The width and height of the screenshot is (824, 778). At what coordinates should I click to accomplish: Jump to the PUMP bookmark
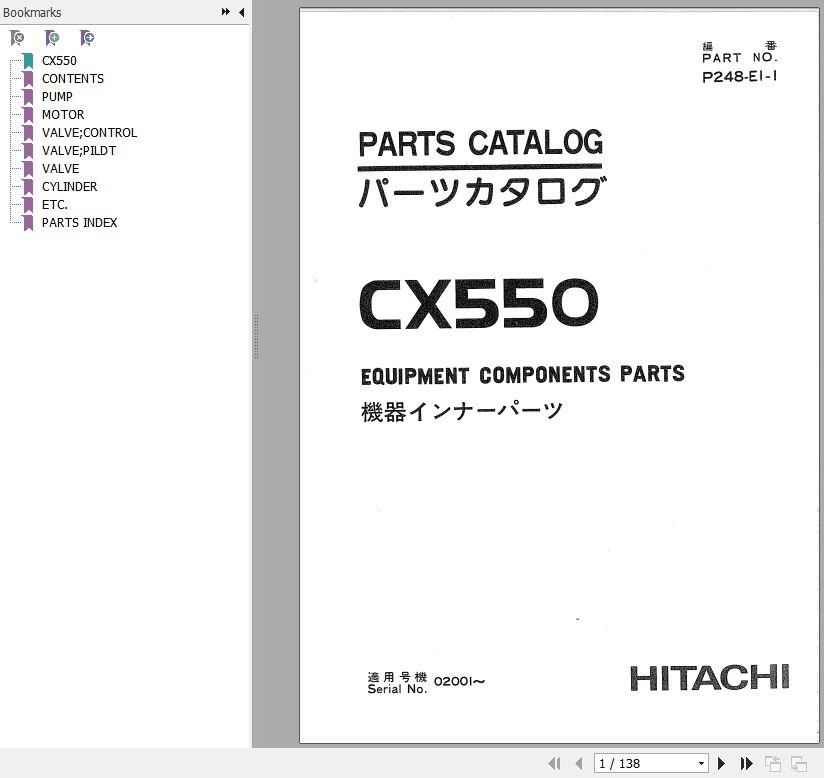click(x=57, y=97)
